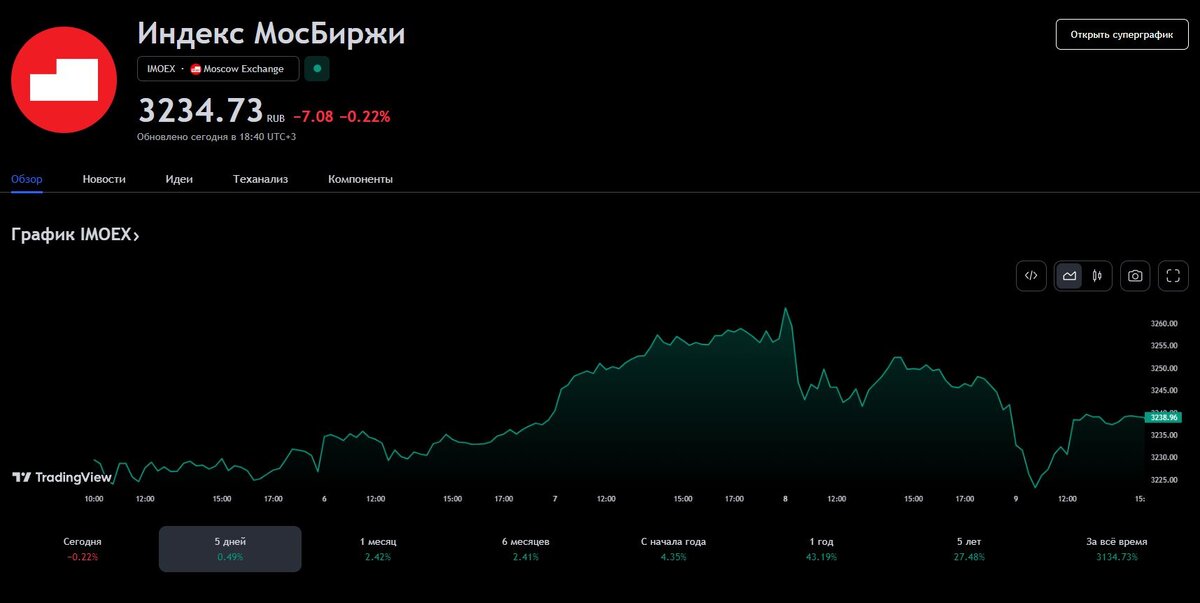Click the RUB currency label
The height and width of the screenshot is (603, 1200).
[276, 118]
